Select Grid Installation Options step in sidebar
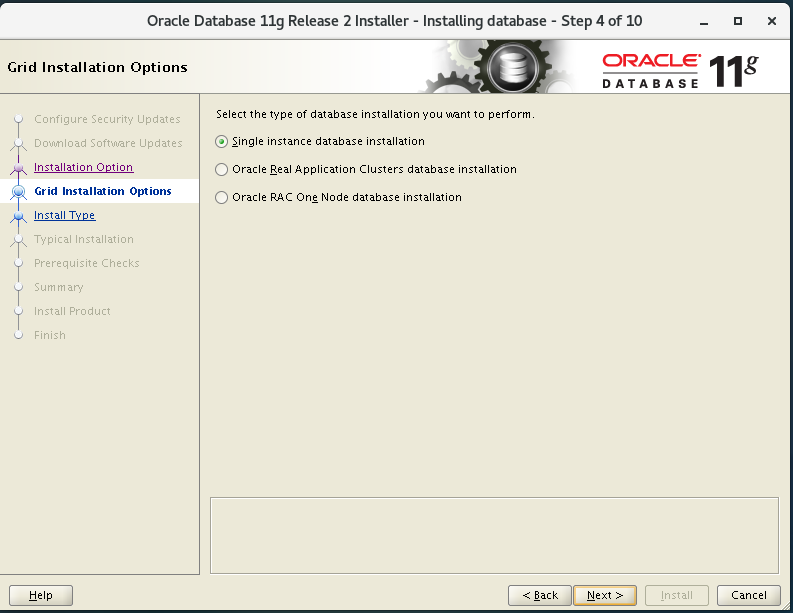Image resolution: width=793 pixels, height=613 pixels. point(103,191)
